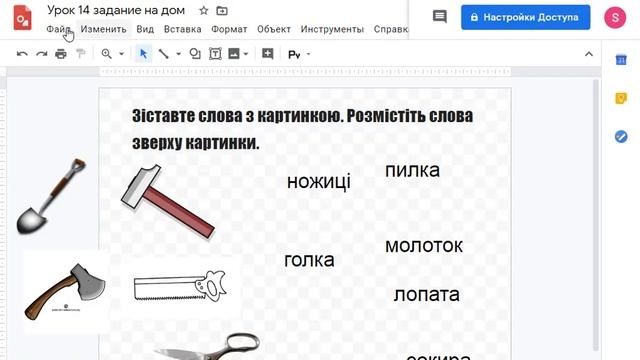Select the word пилка
This screenshot has height=360, width=640.
(412, 170)
